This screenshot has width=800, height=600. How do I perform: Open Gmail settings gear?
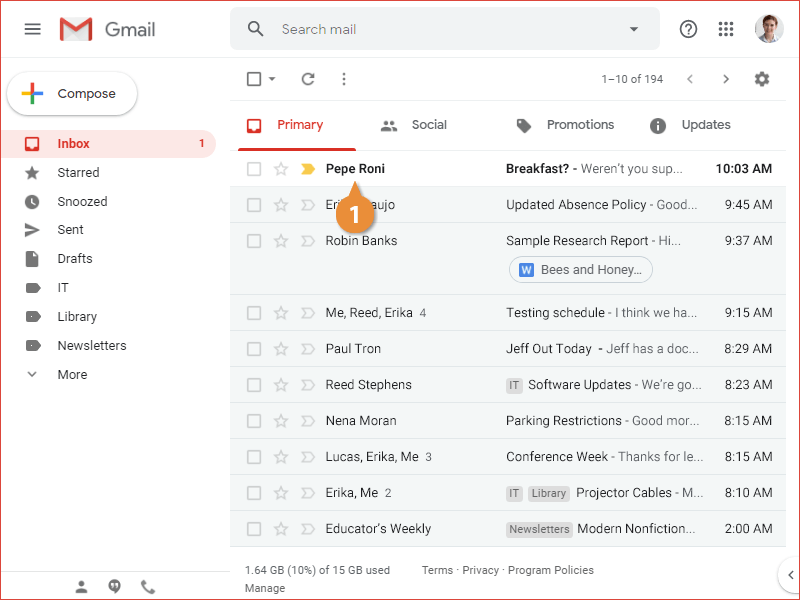(x=761, y=78)
